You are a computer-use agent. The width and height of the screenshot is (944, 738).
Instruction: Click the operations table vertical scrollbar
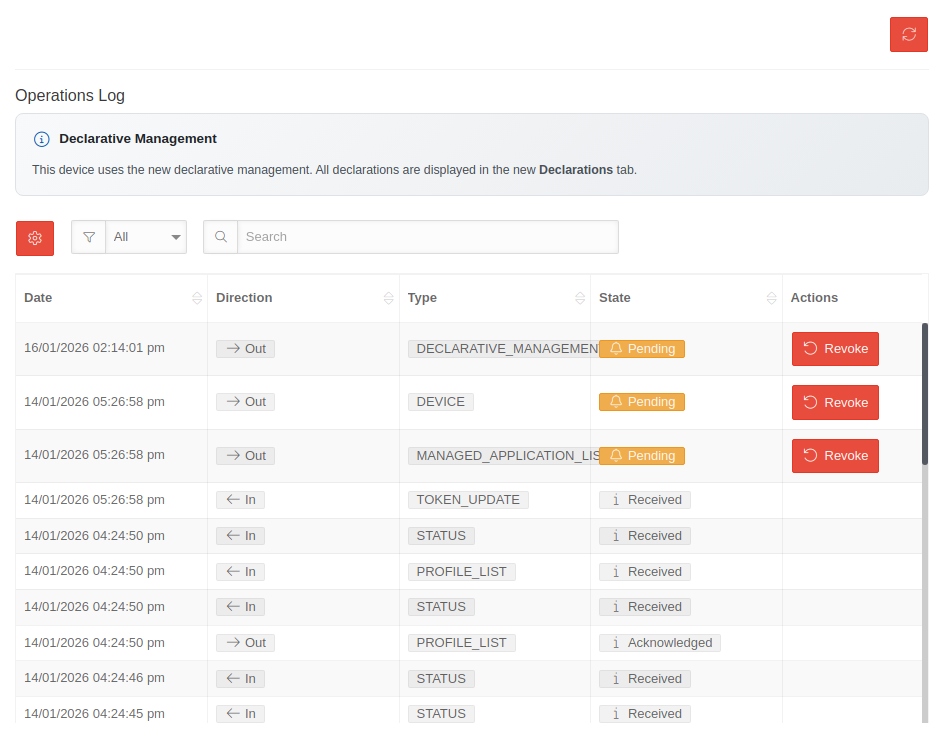coord(925,393)
